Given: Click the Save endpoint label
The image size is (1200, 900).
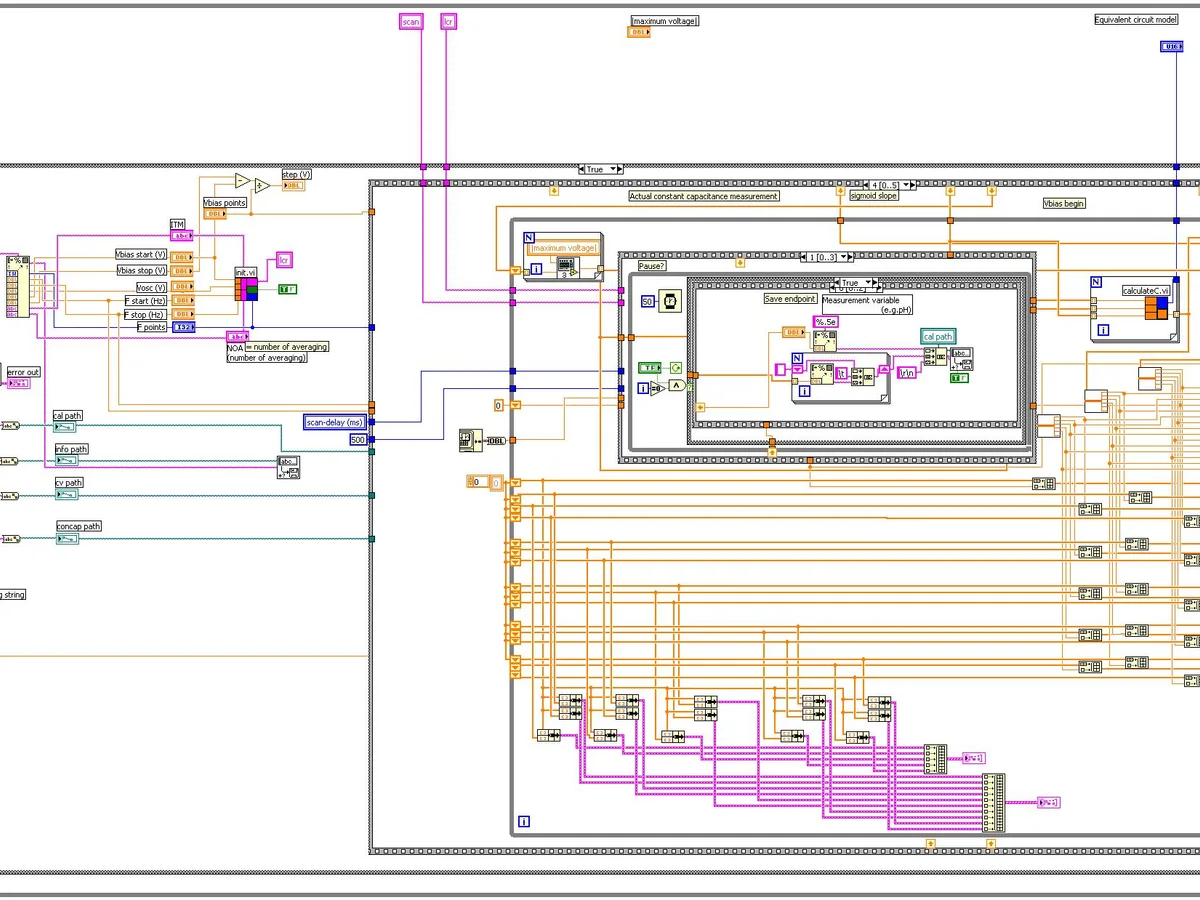Looking at the screenshot, I should pos(791,299).
